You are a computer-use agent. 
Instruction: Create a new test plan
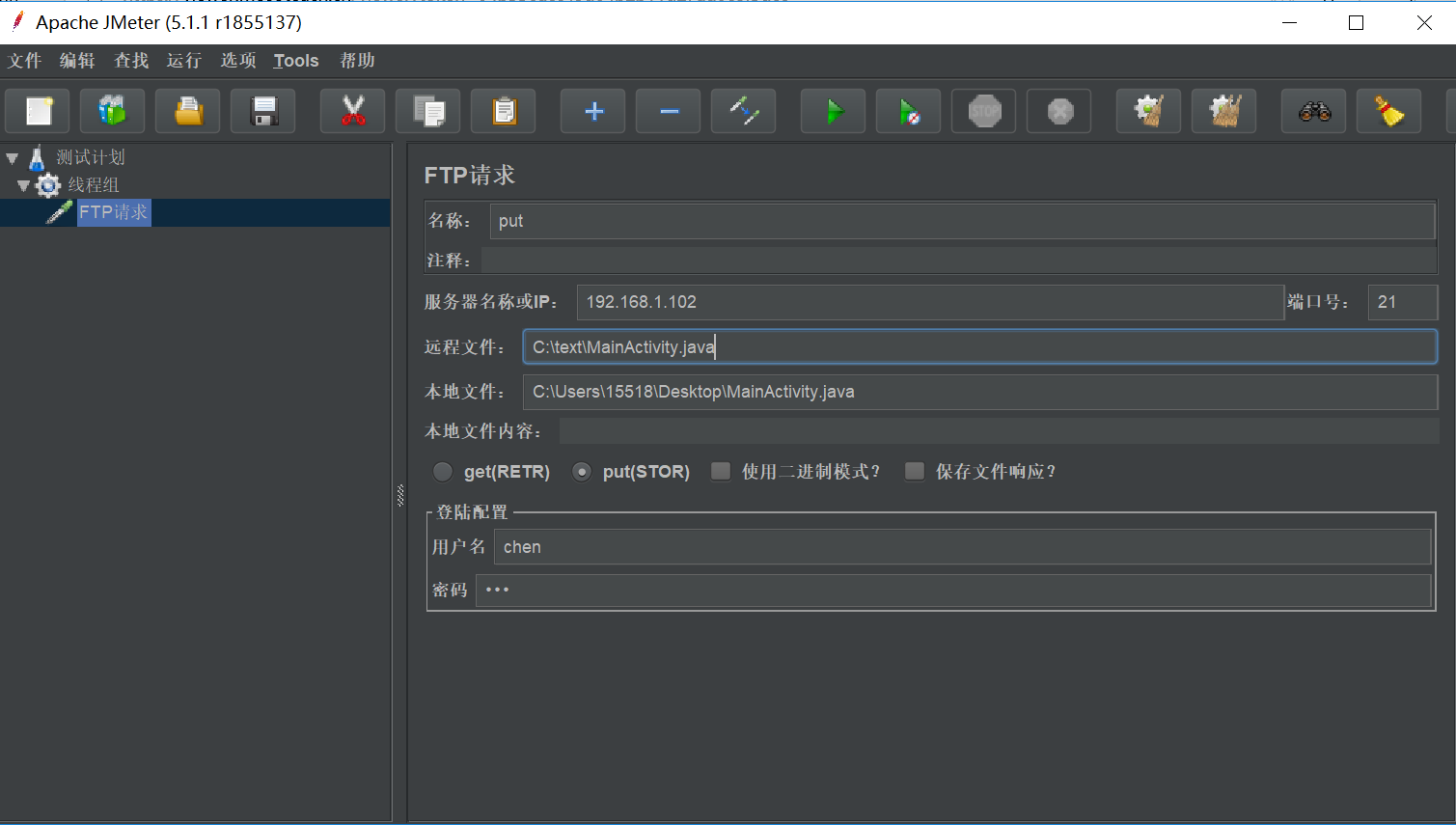point(37,112)
